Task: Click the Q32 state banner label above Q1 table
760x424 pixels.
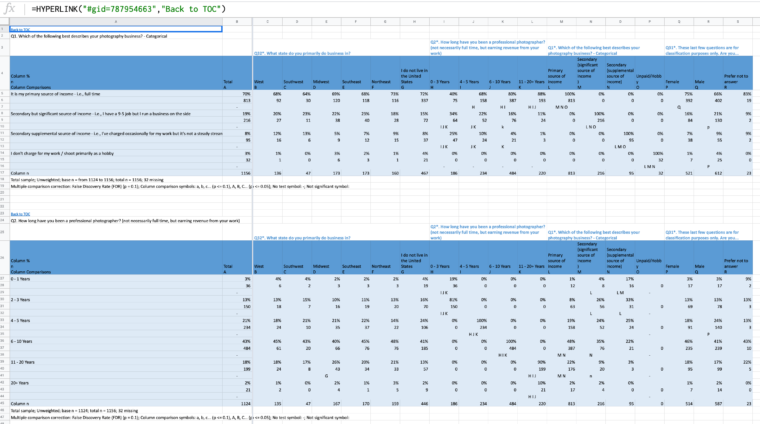Action: pyautogui.click(x=301, y=53)
